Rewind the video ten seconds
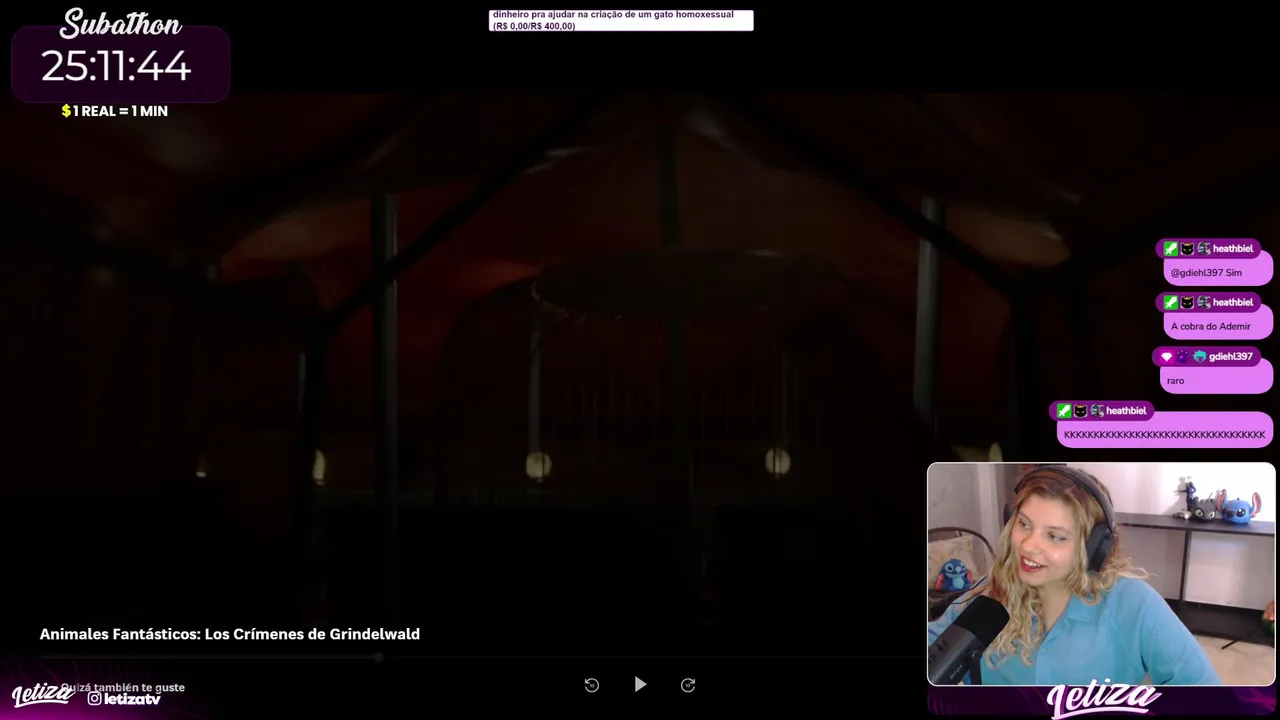Viewport: 1280px width, 720px height. click(x=592, y=685)
